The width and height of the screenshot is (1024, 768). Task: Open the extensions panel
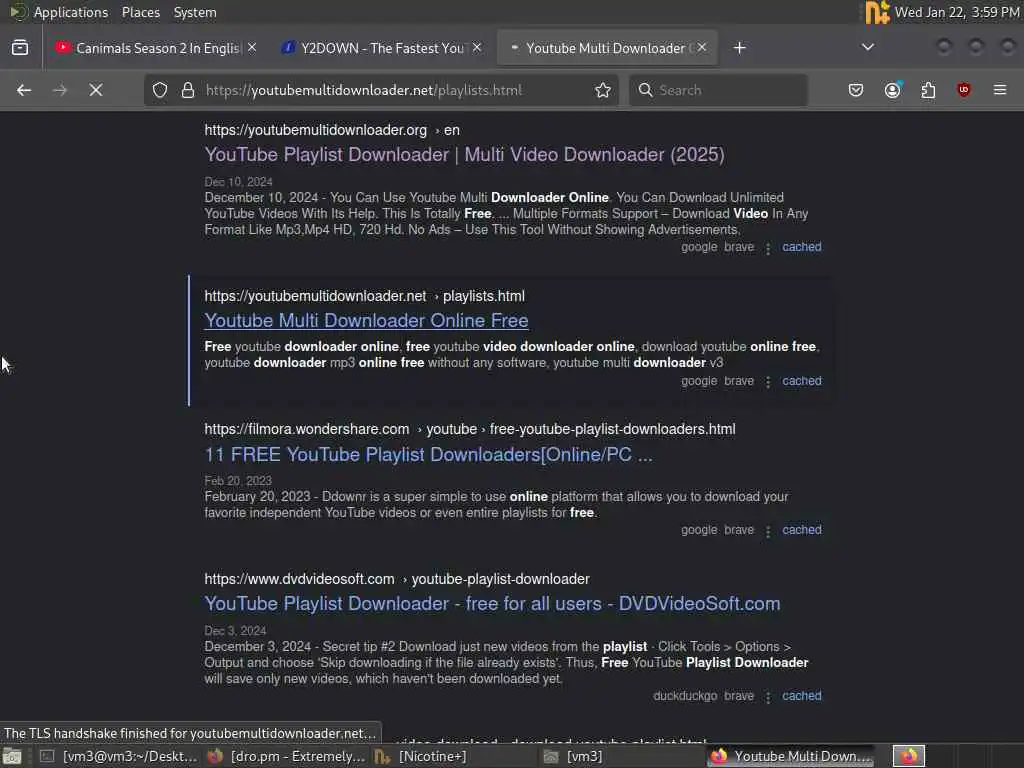(928, 90)
